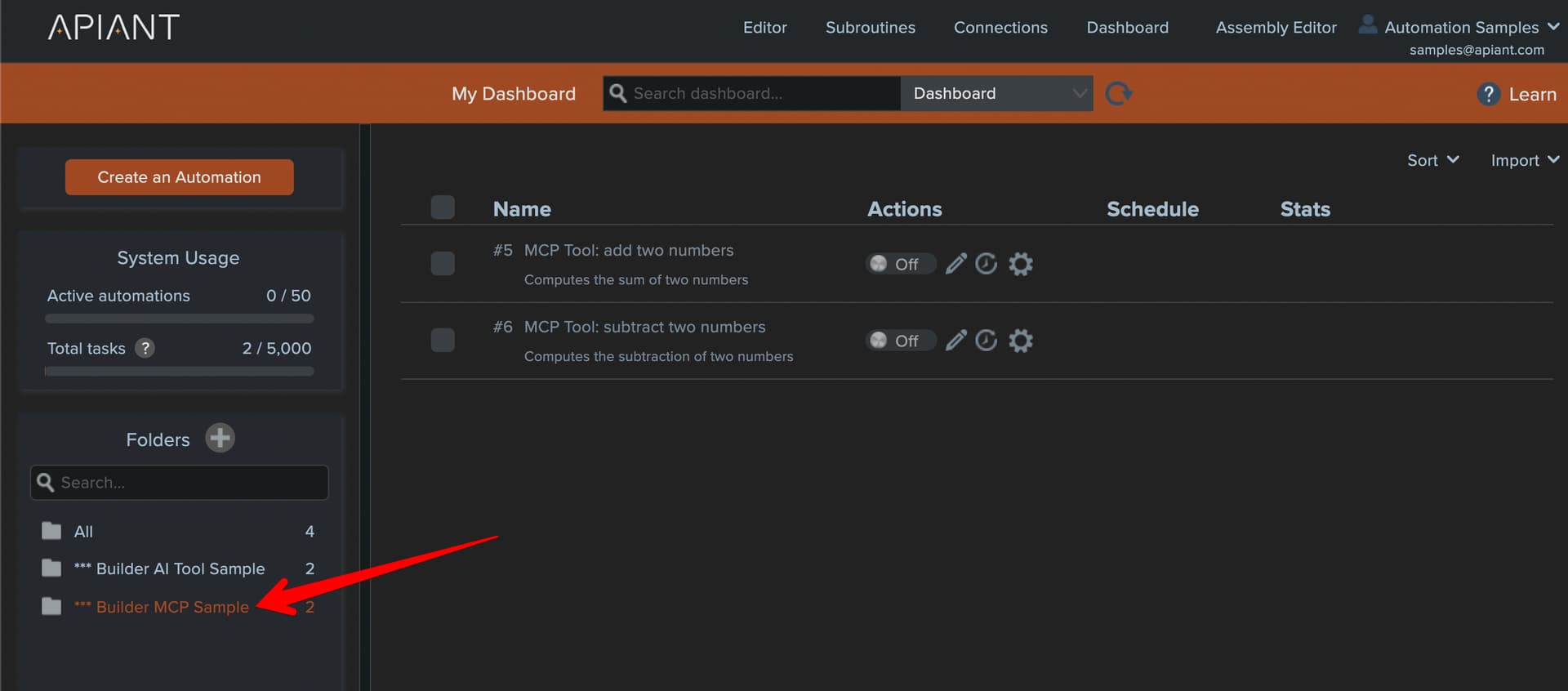Go to Connections
Screen dimensions: 1568x691
pos(1000,27)
